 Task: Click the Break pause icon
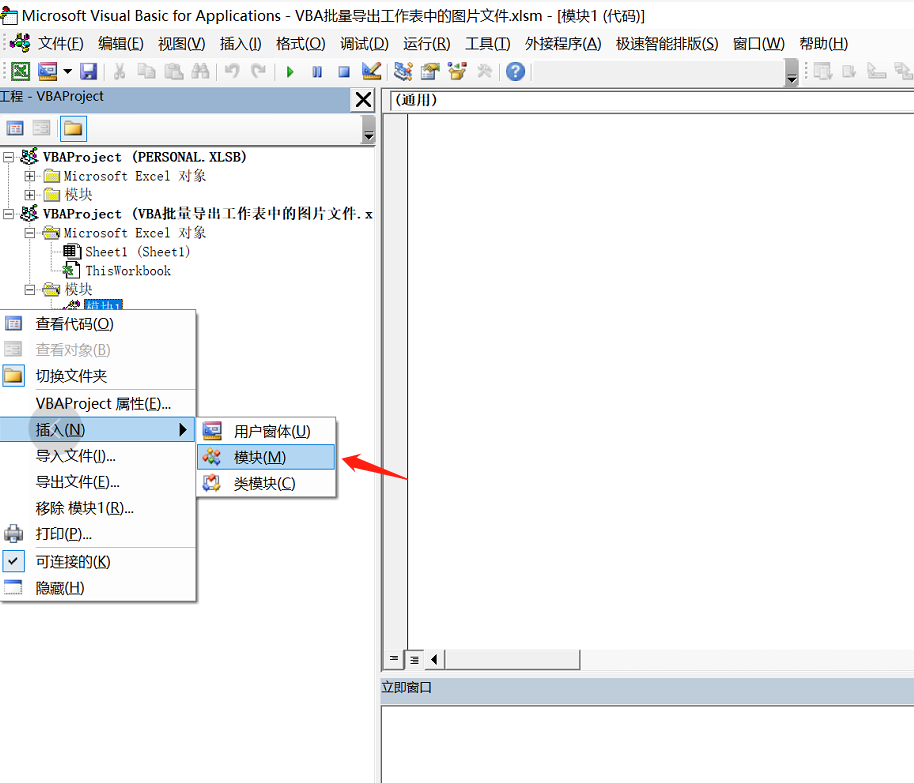point(317,72)
